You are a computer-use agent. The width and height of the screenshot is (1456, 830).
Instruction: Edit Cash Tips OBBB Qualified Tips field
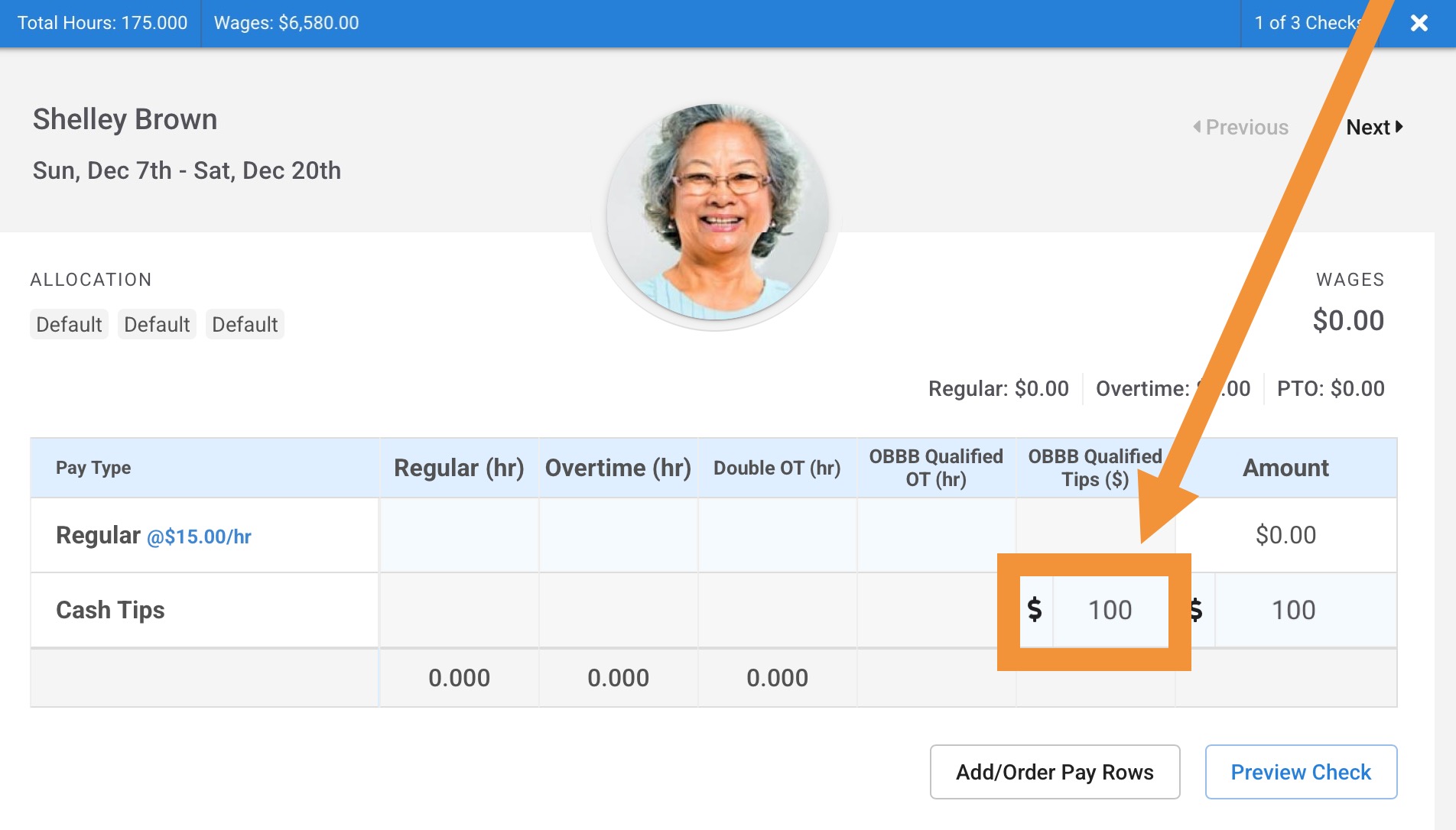click(1110, 611)
